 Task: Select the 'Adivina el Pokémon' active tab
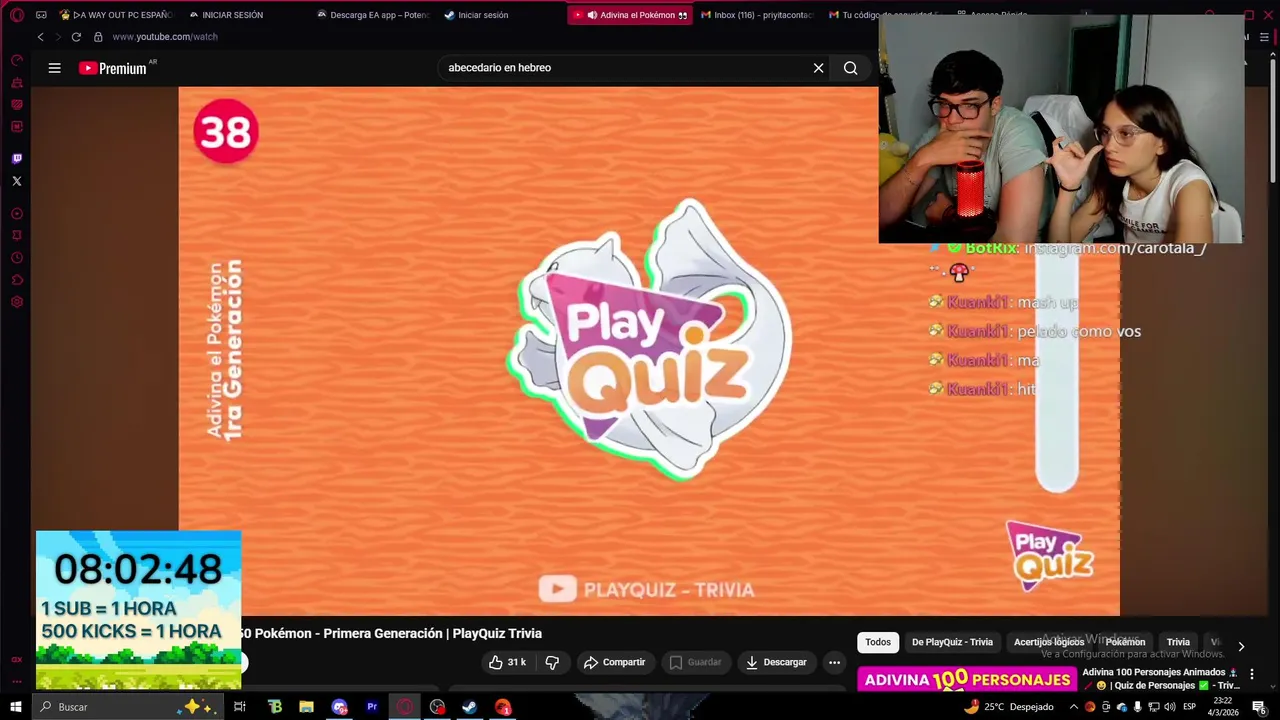631,15
